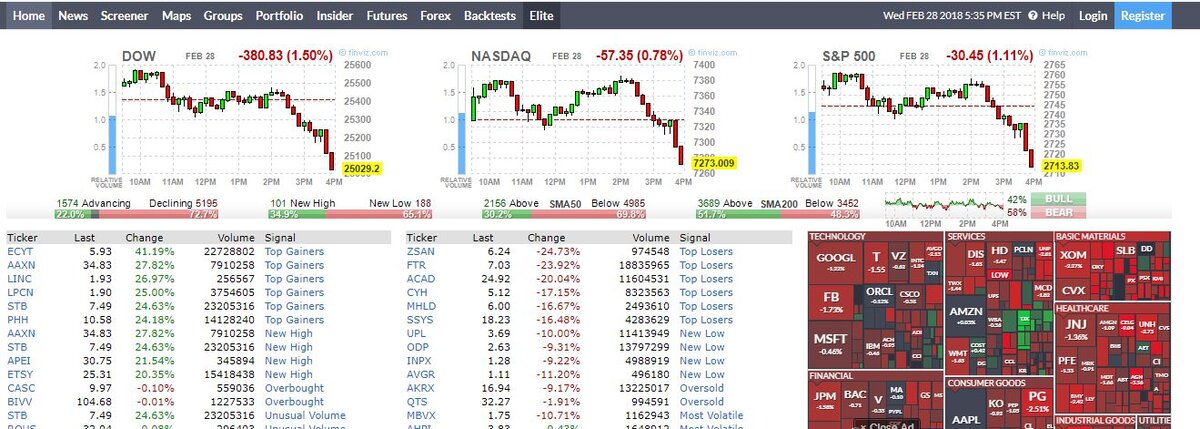
Task: Open the Insider menu item
Action: (335, 16)
